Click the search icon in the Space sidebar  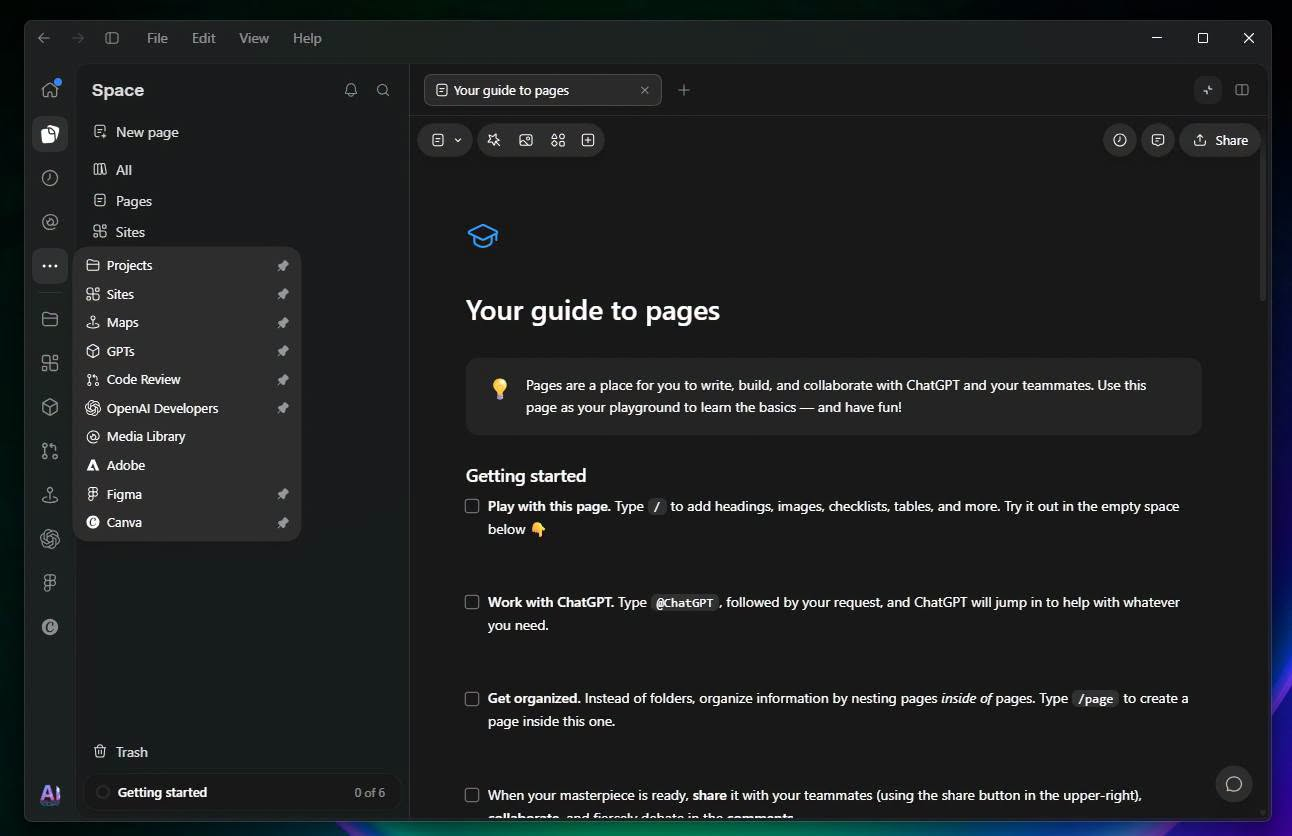tap(383, 90)
